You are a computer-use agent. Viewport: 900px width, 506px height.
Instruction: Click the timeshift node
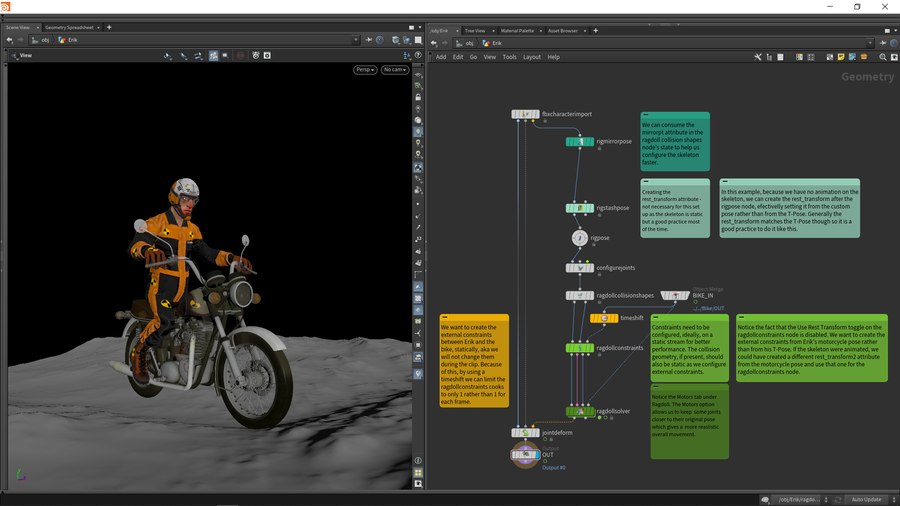pyautogui.click(x=604, y=318)
